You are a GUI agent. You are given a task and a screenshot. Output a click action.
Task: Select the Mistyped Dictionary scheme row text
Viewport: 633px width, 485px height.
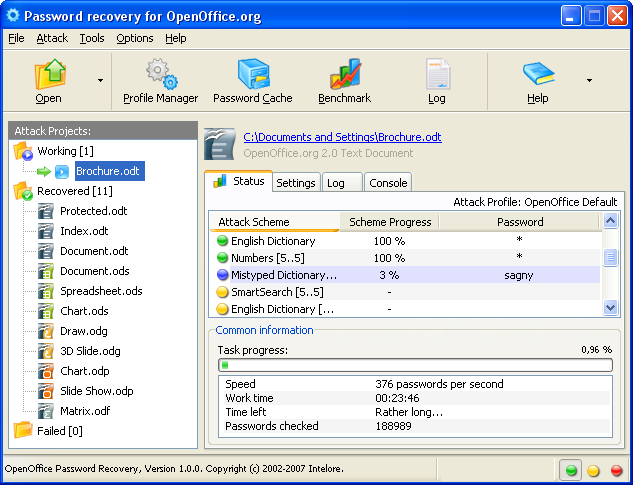[284, 275]
